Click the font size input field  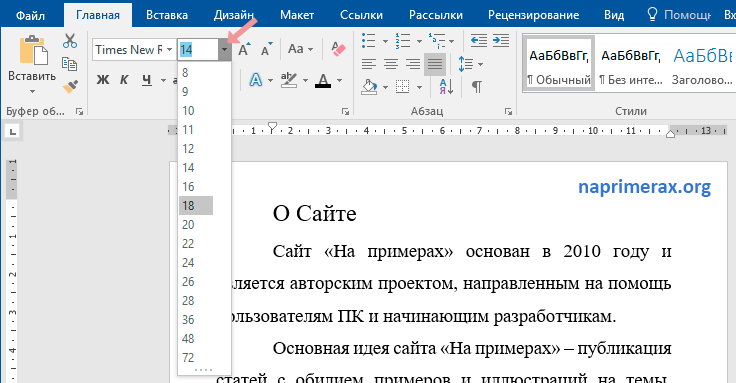(x=198, y=49)
